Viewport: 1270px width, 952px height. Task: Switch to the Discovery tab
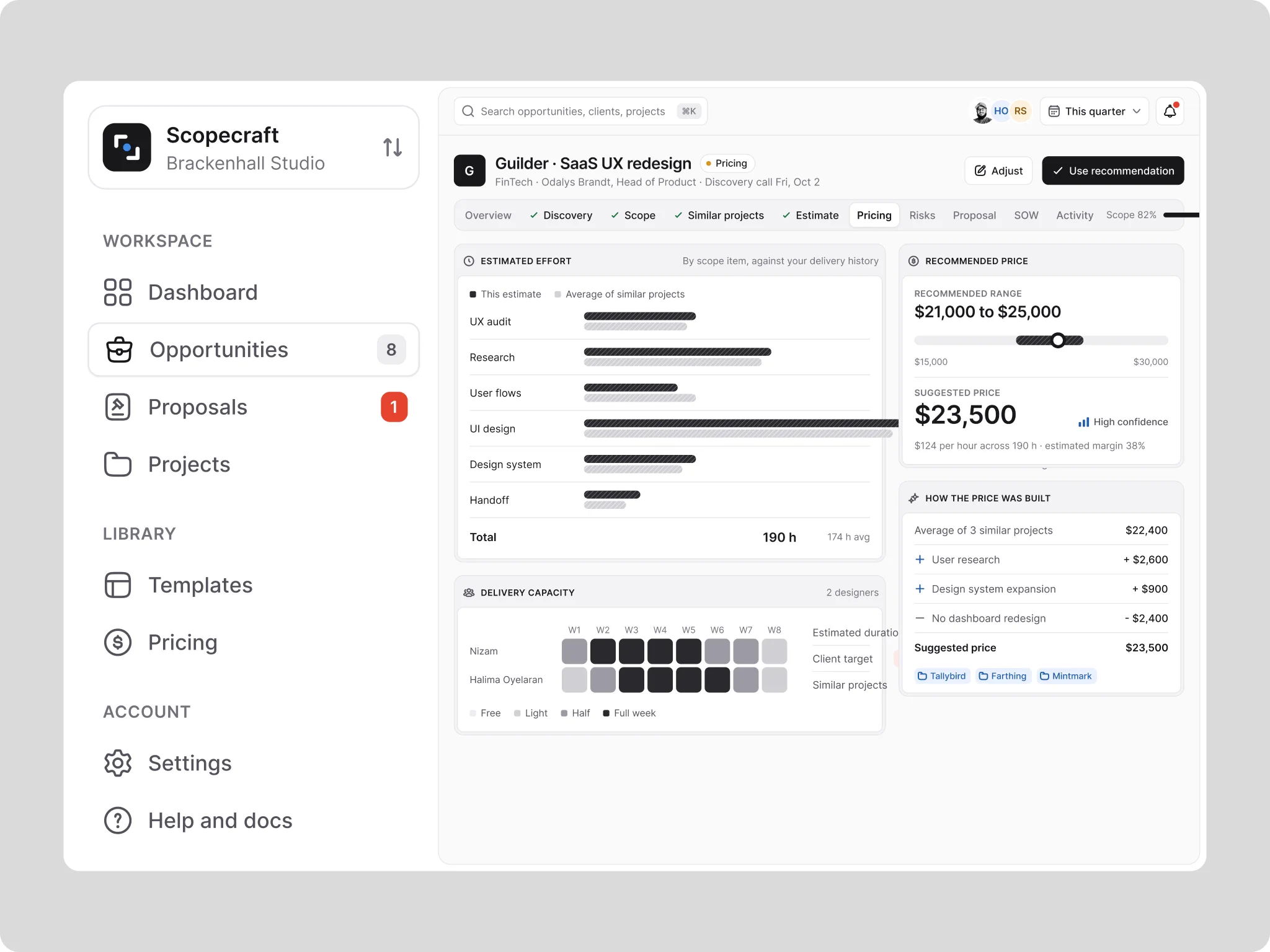pyautogui.click(x=561, y=215)
